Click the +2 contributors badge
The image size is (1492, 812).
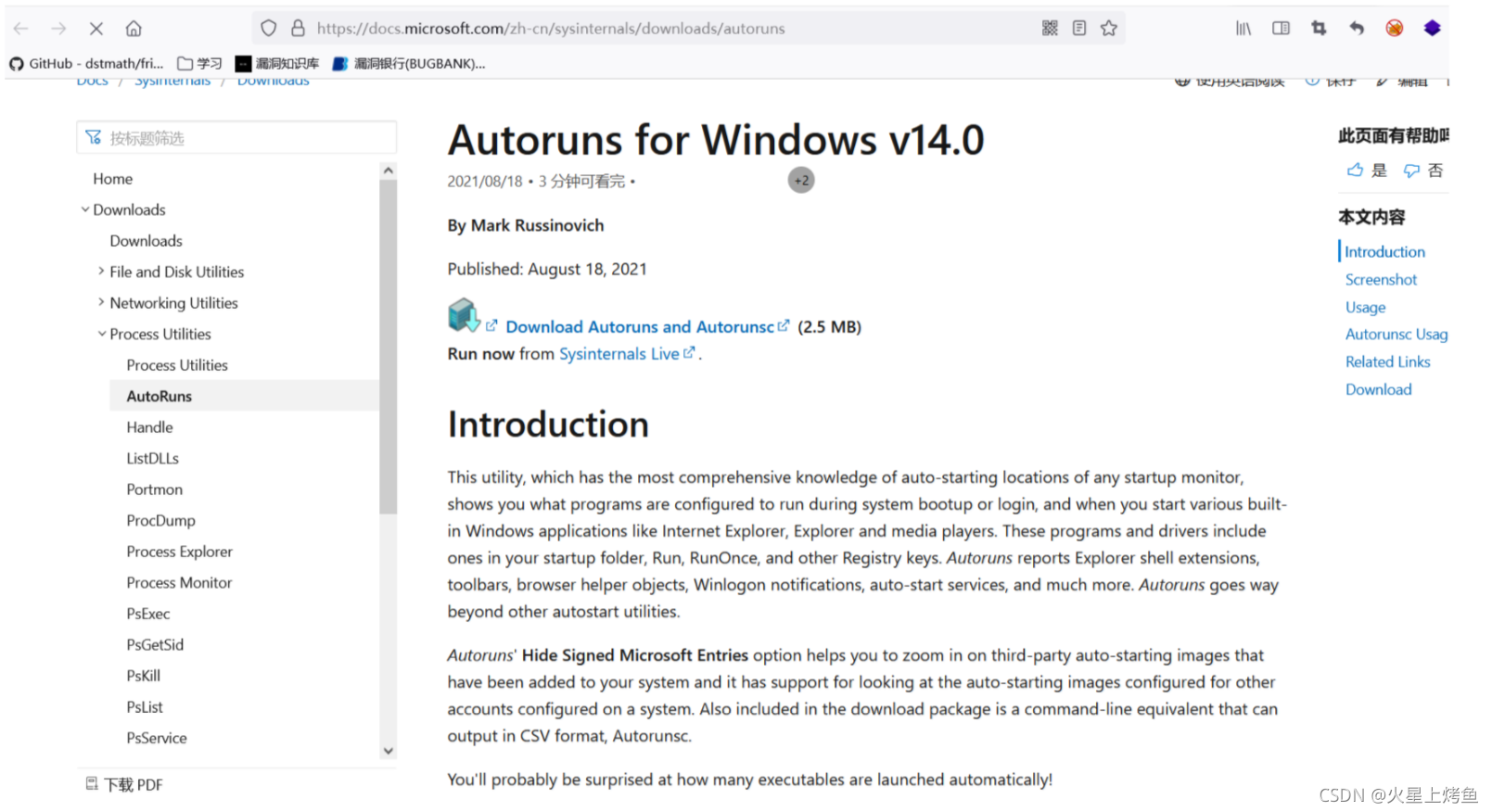point(801,181)
